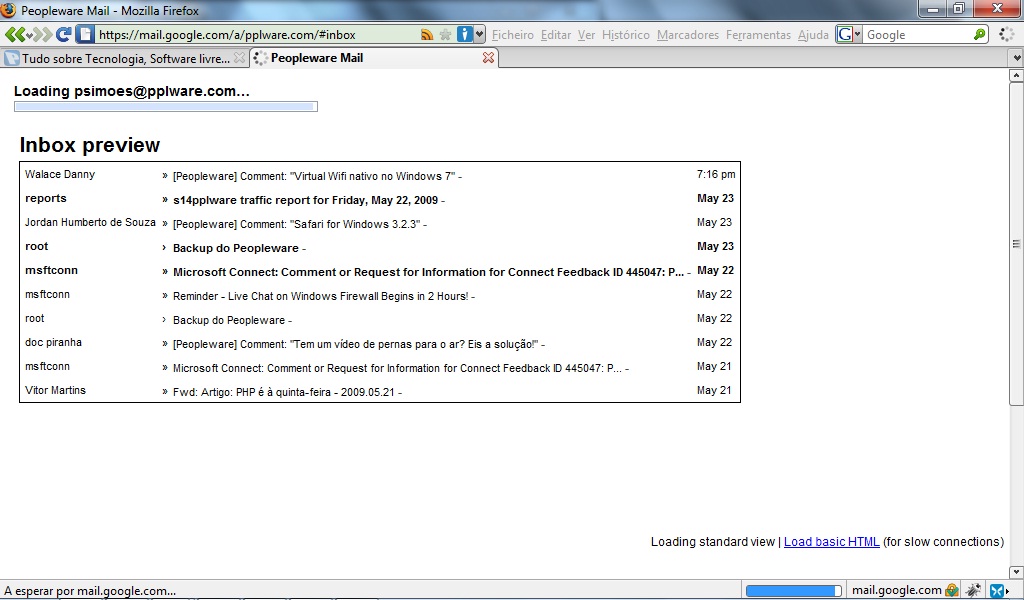Open the bold Backup do Peopleware email
The width and height of the screenshot is (1024, 600).
(380, 247)
